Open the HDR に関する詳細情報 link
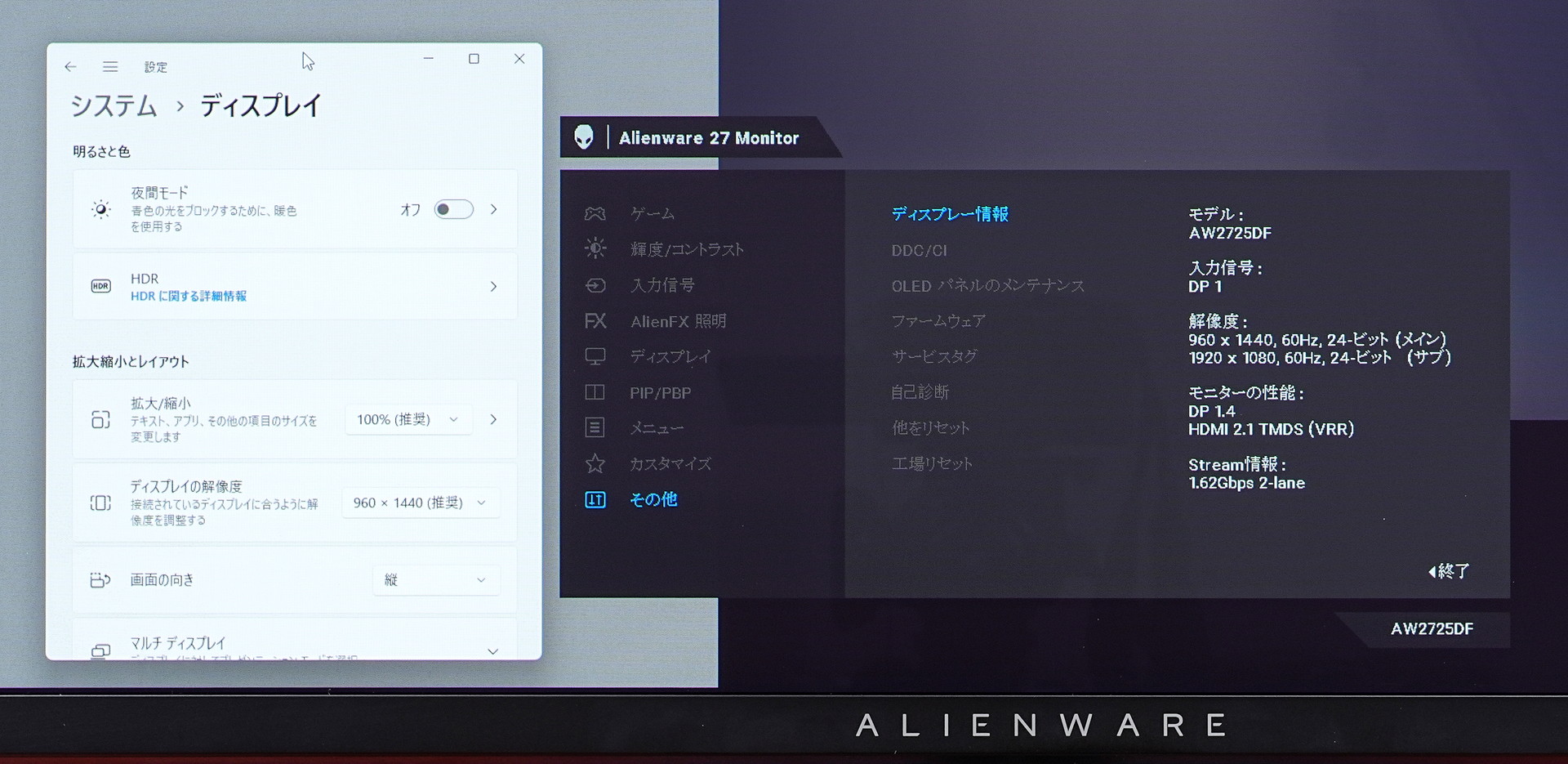1568x764 pixels. click(x=189, y=296)
